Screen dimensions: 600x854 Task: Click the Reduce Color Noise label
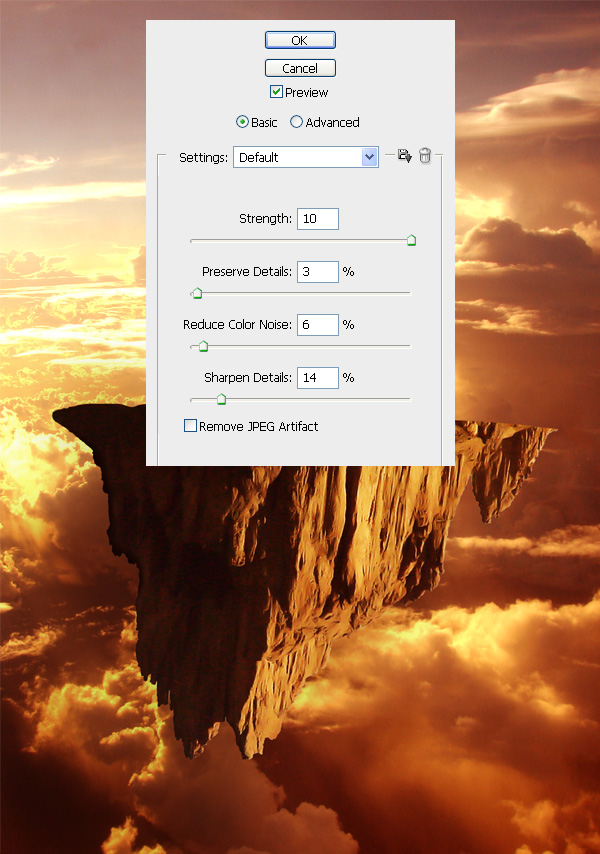pyautogui.click(x=237, y=325)
